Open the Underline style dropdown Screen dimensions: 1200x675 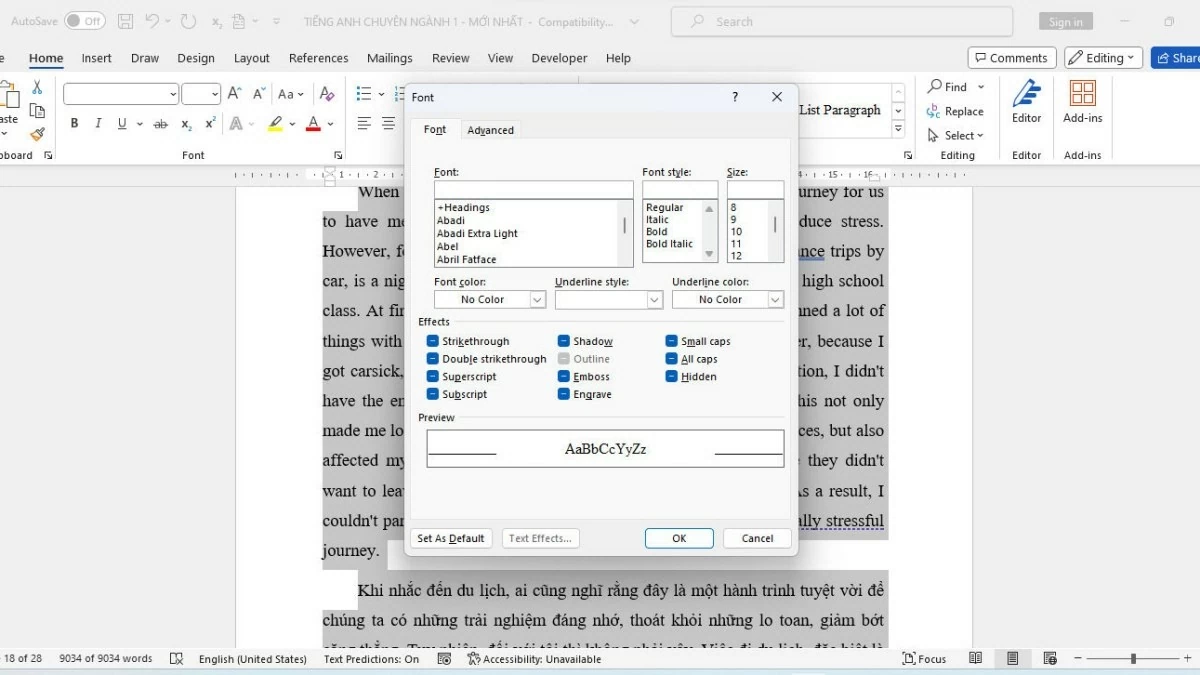pyautogui.click(x=654, y=299)
